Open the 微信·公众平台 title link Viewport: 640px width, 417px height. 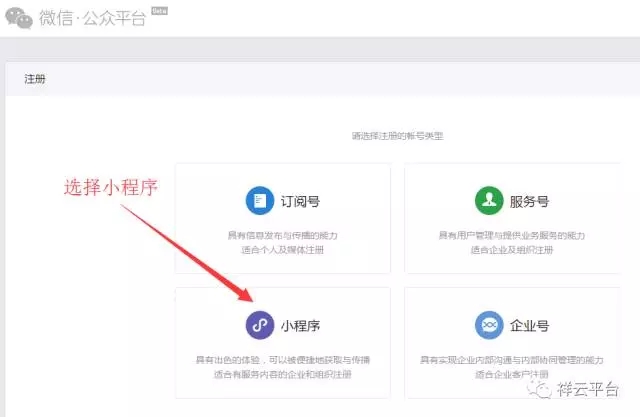tap(92, 18)
